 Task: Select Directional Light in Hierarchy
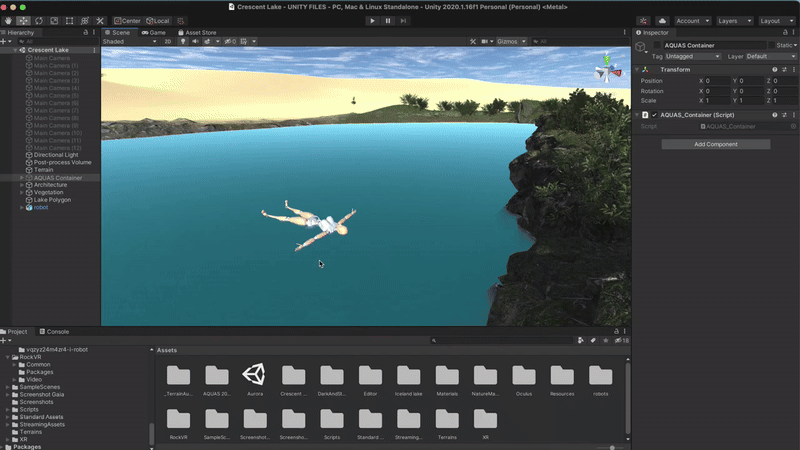56,155
